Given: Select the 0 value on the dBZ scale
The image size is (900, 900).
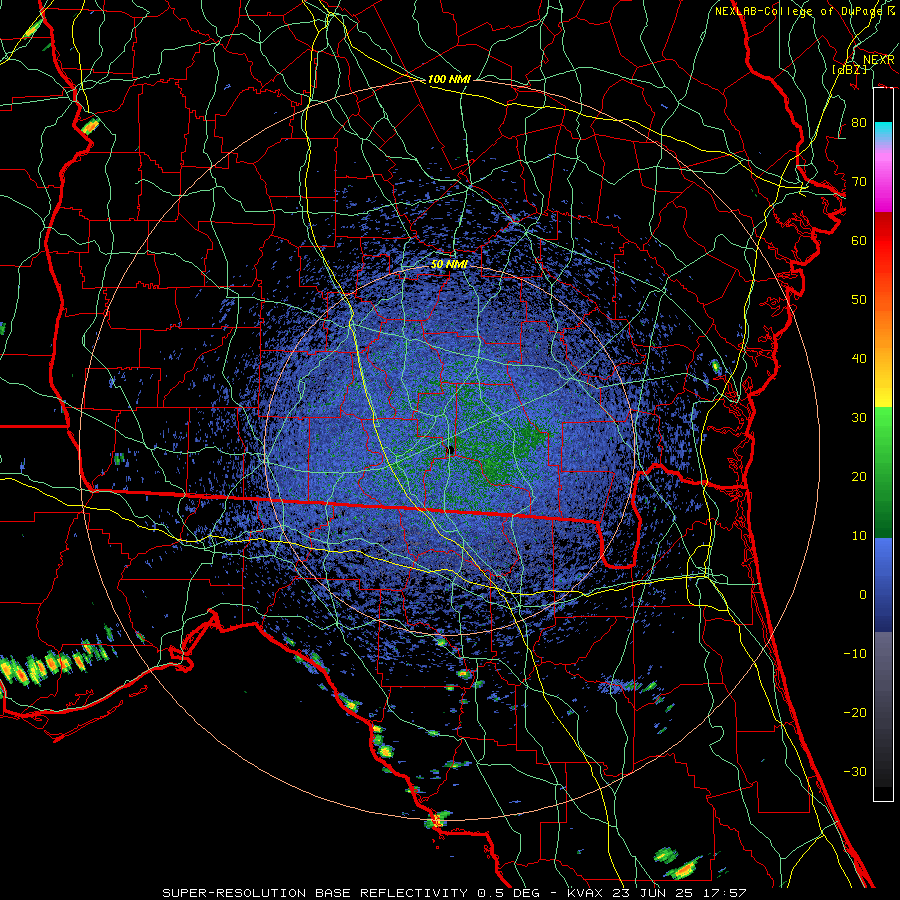Looking at the screenshot, I should point(863,595).
